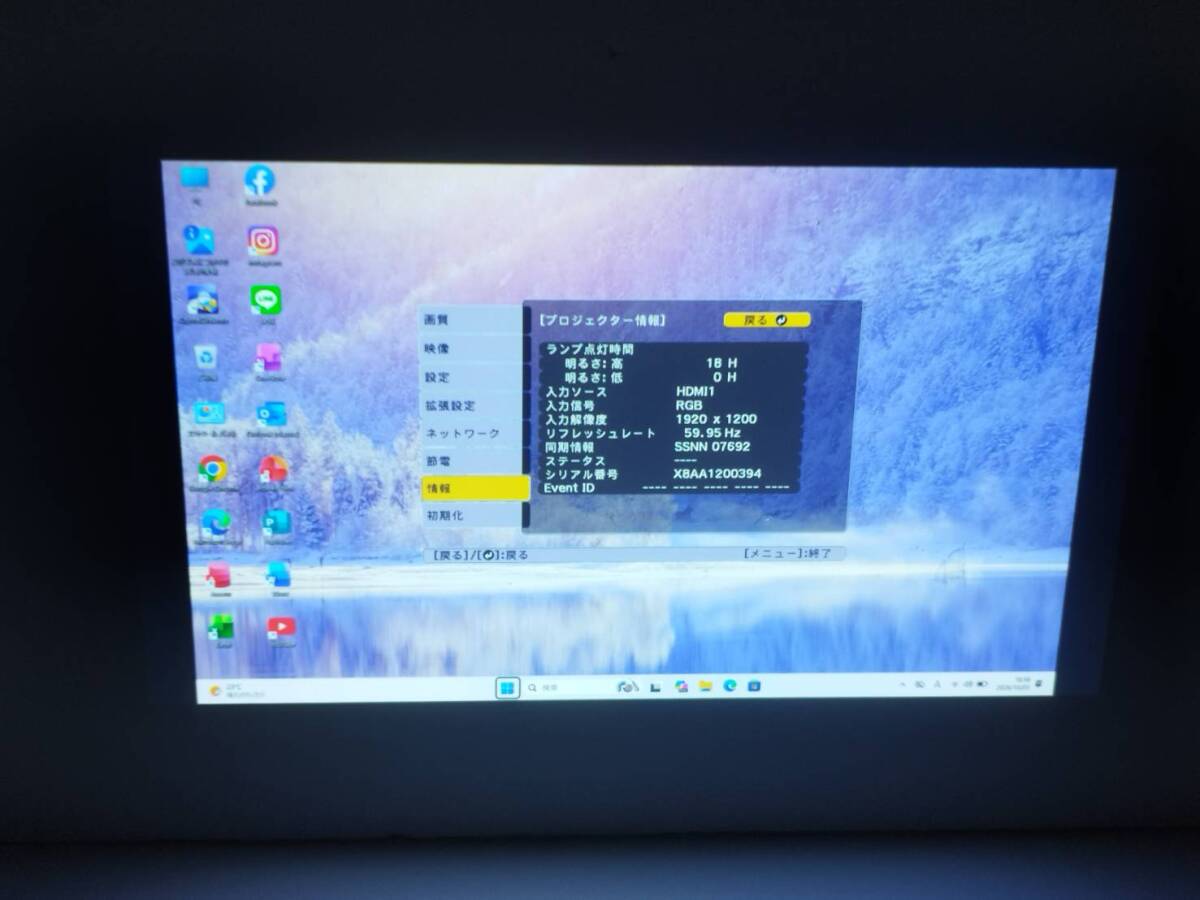Viewport: 1200px width, 900px height.
Task: Open the purple app shortcut beside Recycle Bin
Action: 268,357
